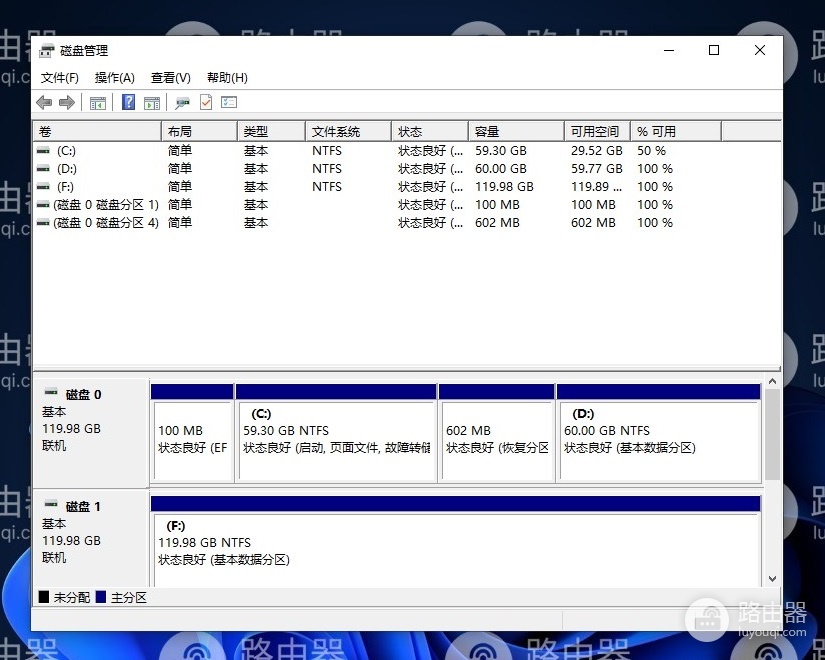Open the 文件(F) menu
Viewport: 825px width, 660px height.
coord(60,78)
